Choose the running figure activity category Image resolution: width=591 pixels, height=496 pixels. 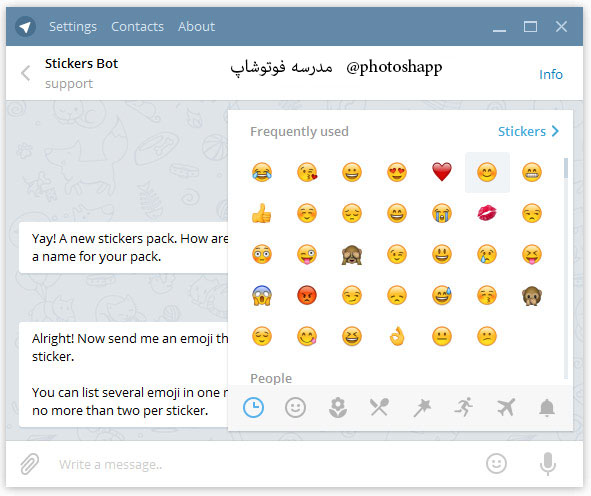click(x=464, y=407)
